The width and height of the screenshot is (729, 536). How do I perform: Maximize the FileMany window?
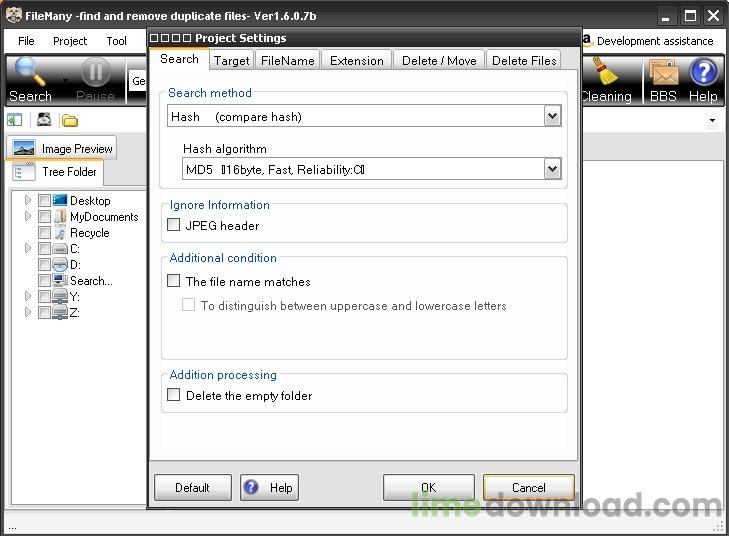(x=690, y=17)
